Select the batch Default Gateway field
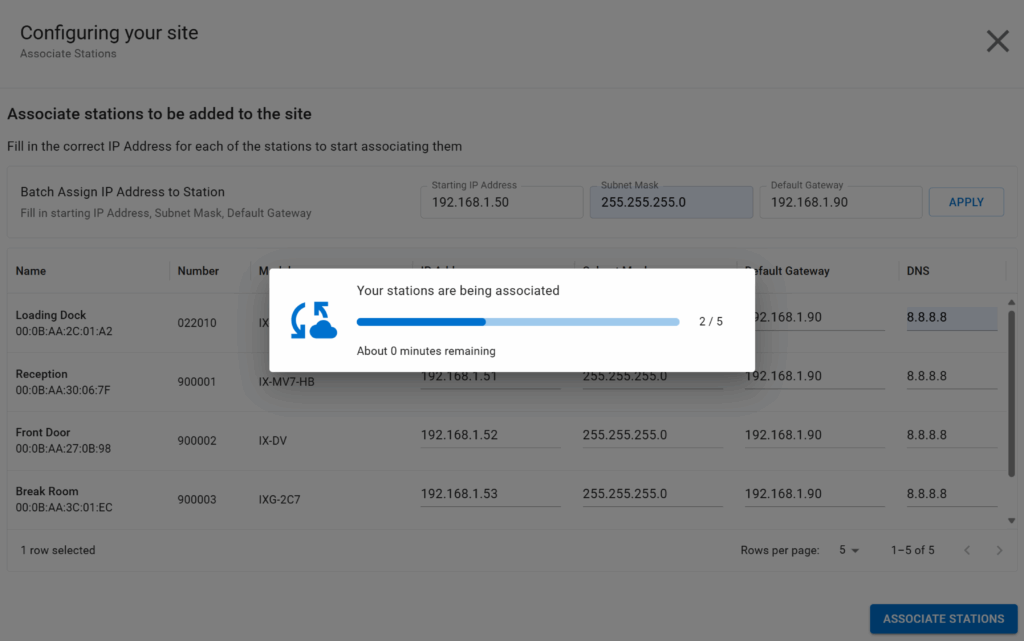The height and width of the screenshot is (641, 1024). tap(840, 202)
